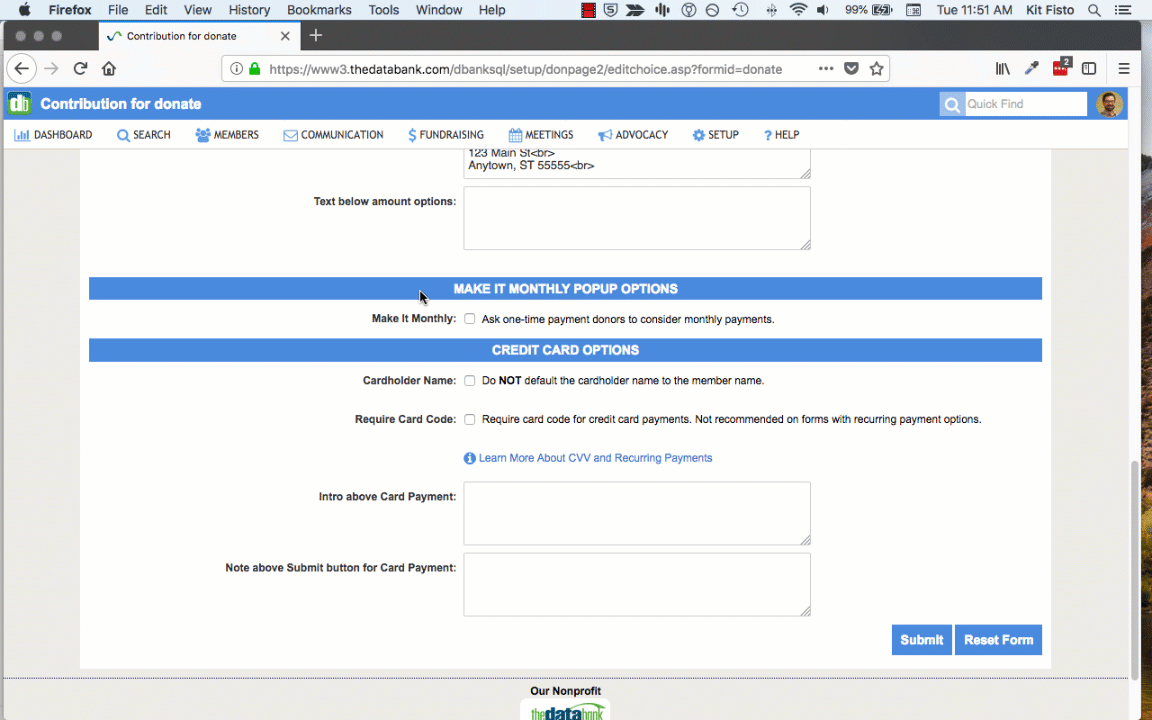1152x720 pixels.
Task: Click the Kit Fisto user name in menu bar
Action: (x=1050, y=10)
